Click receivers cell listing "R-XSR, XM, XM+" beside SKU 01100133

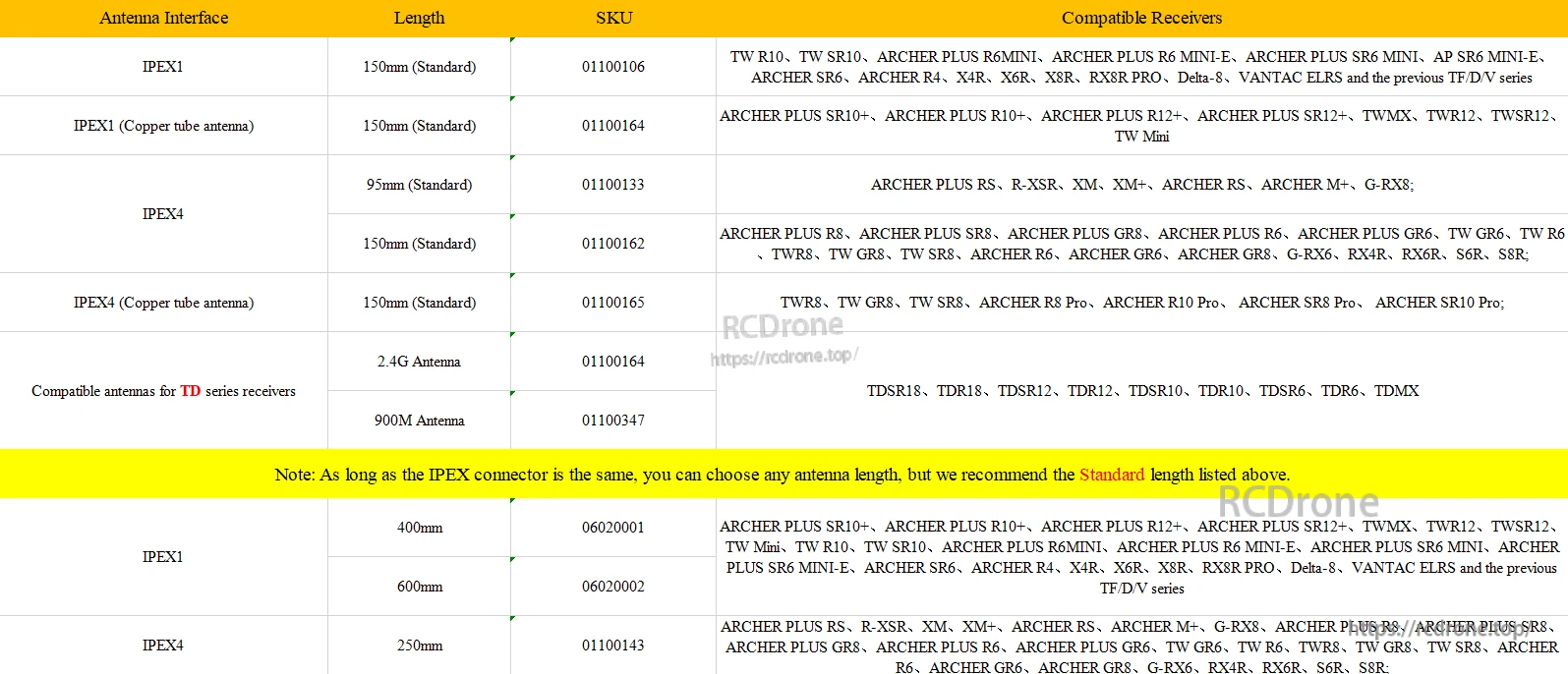1141,185
